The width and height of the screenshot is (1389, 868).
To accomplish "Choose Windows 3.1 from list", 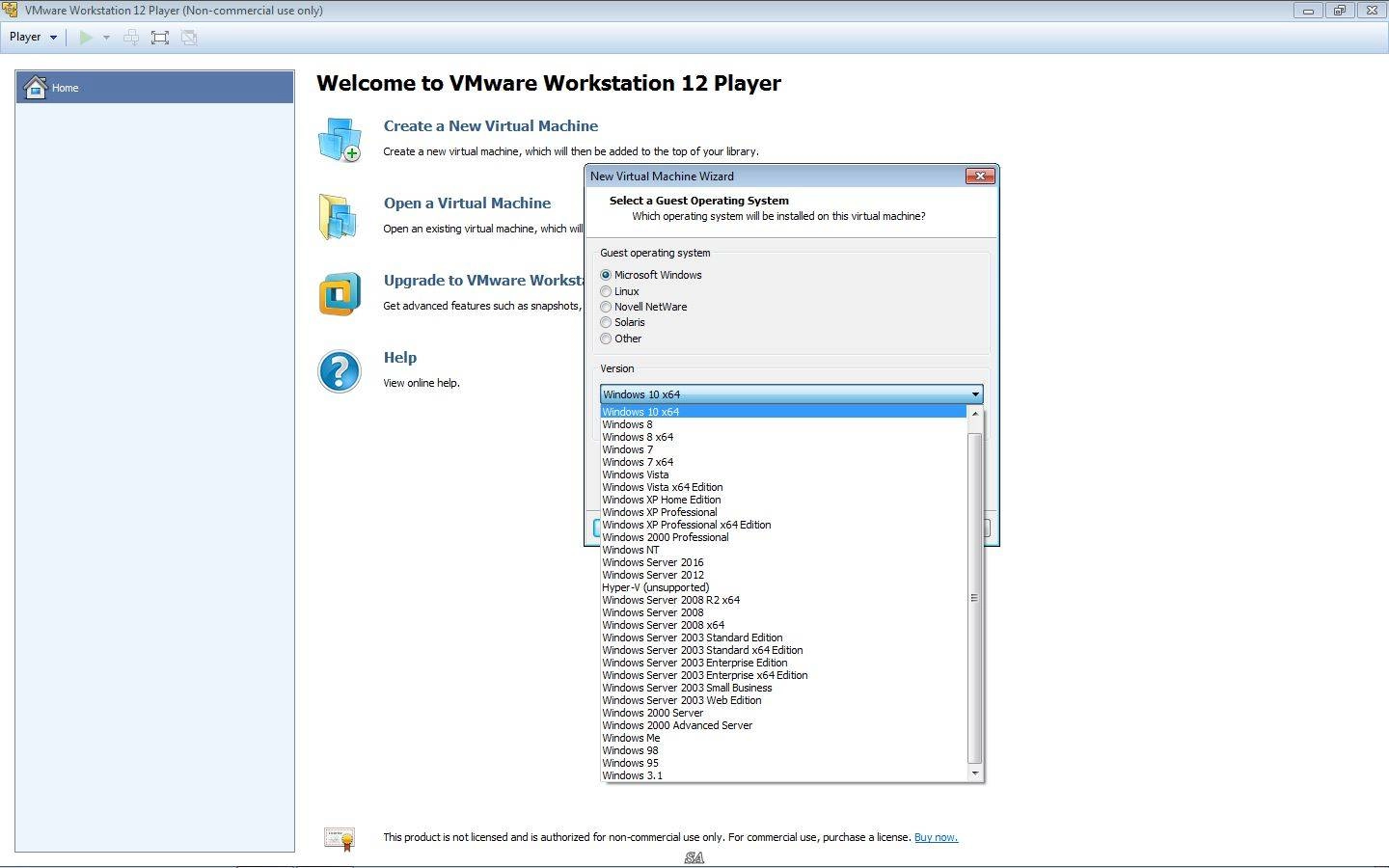I will click(783, 775).
